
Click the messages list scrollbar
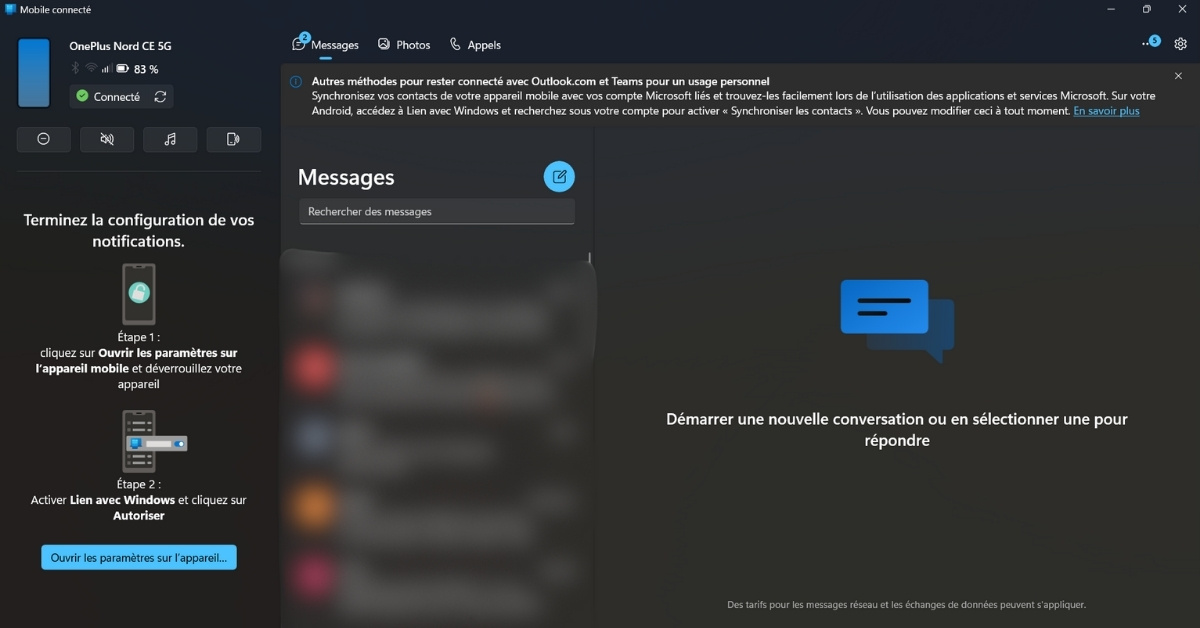click(589, 258)
